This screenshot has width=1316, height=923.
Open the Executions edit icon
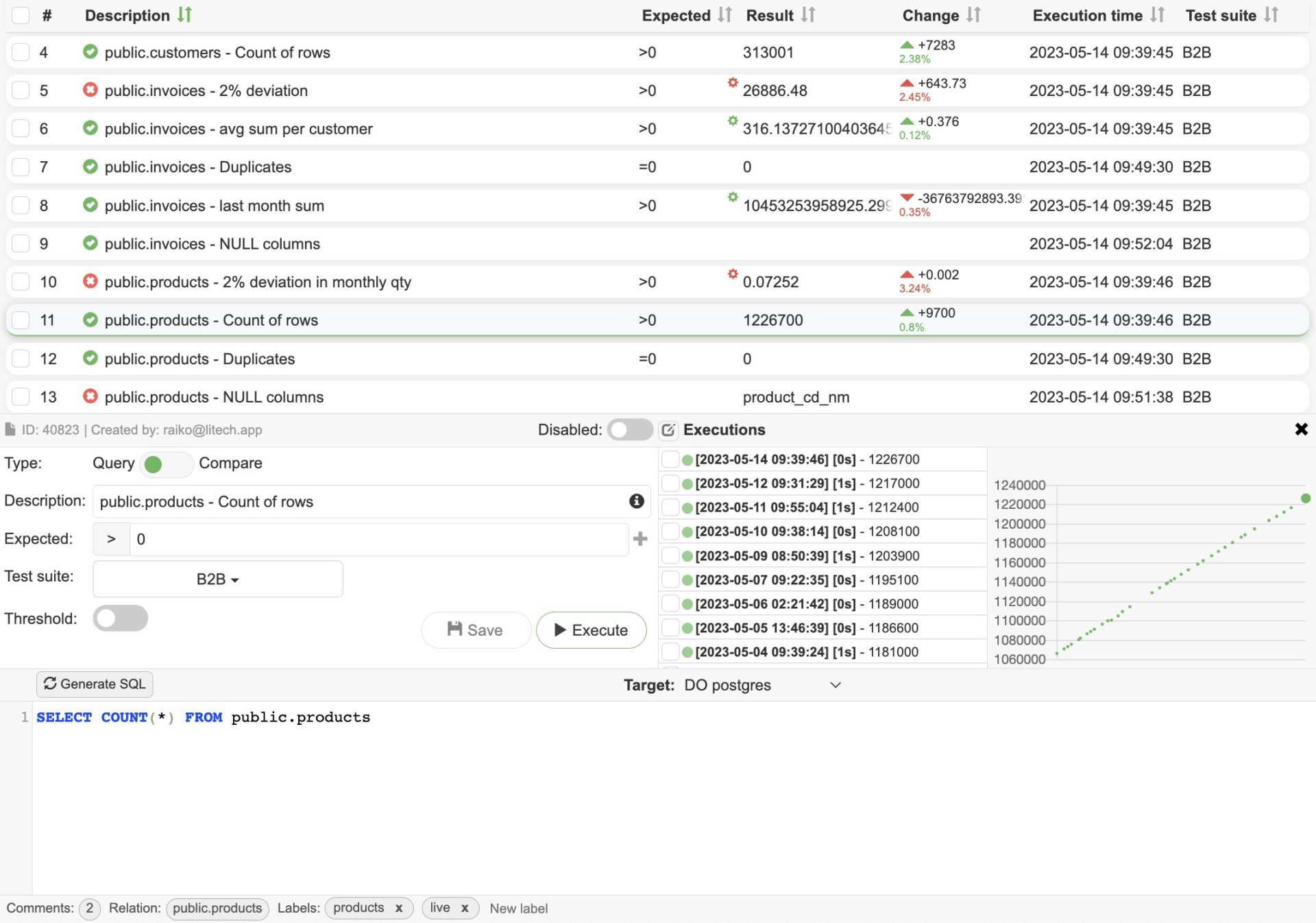668,430
